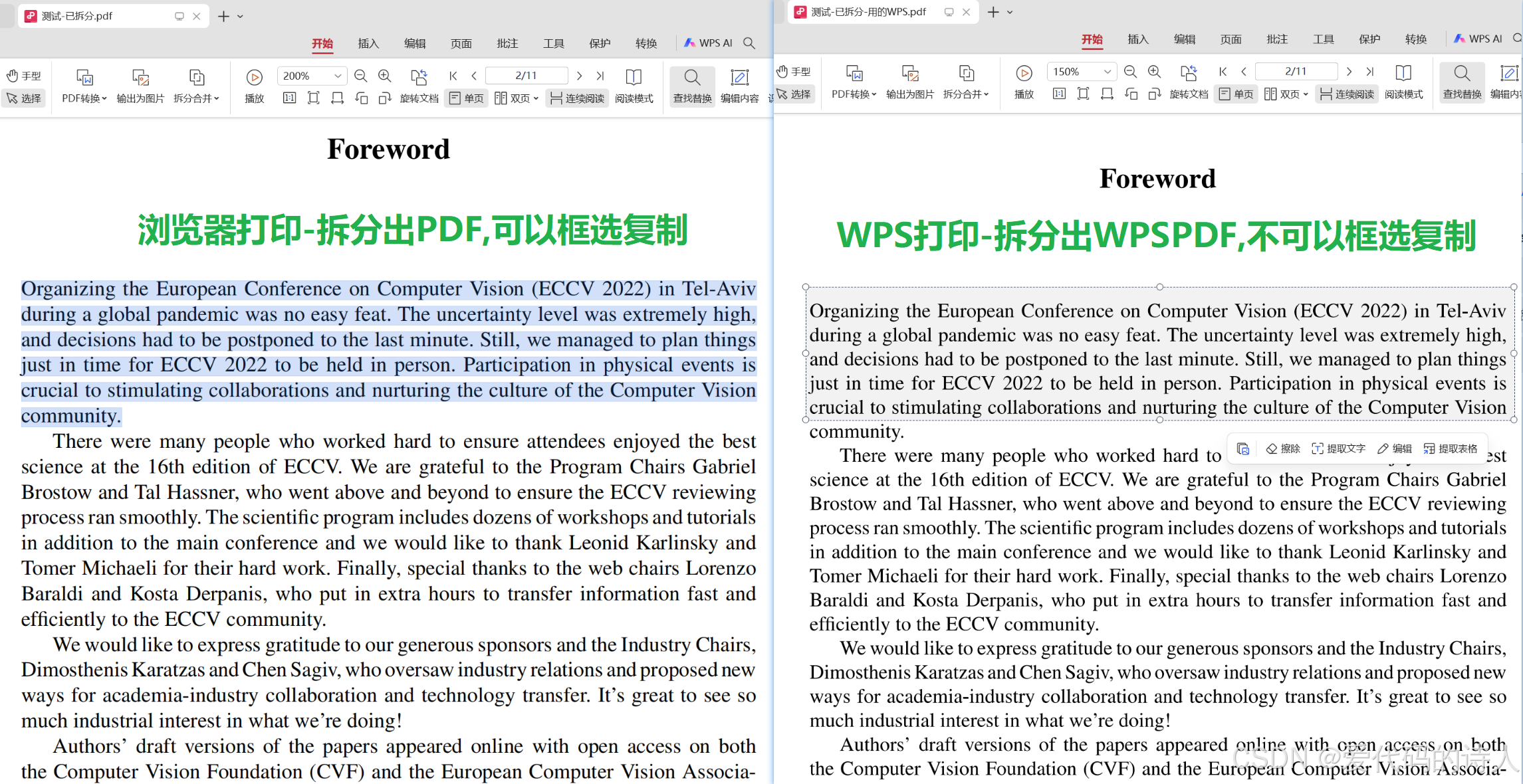Switch to the Hand tool (手型) in the left window
The height and width of the screenshot is (784, 1523).
coord(24,76)
